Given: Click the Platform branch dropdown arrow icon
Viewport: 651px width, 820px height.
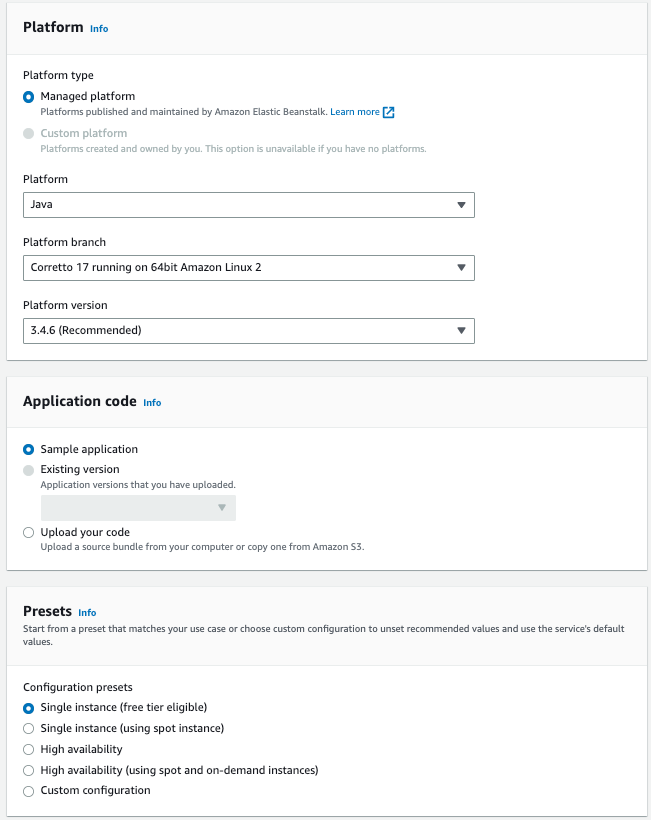Looking at the screenshot, I should tap(461, 268).
